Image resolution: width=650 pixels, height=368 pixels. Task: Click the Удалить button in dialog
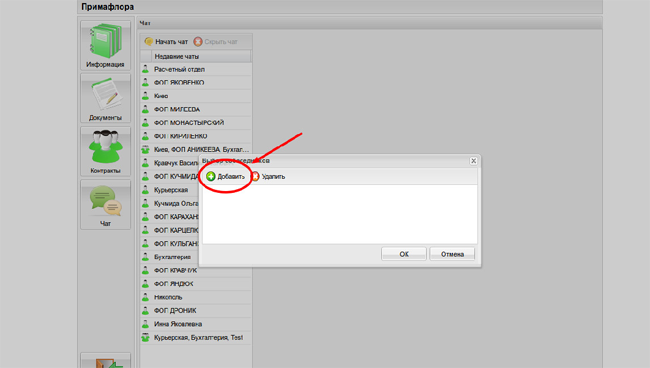coord(269,177)
